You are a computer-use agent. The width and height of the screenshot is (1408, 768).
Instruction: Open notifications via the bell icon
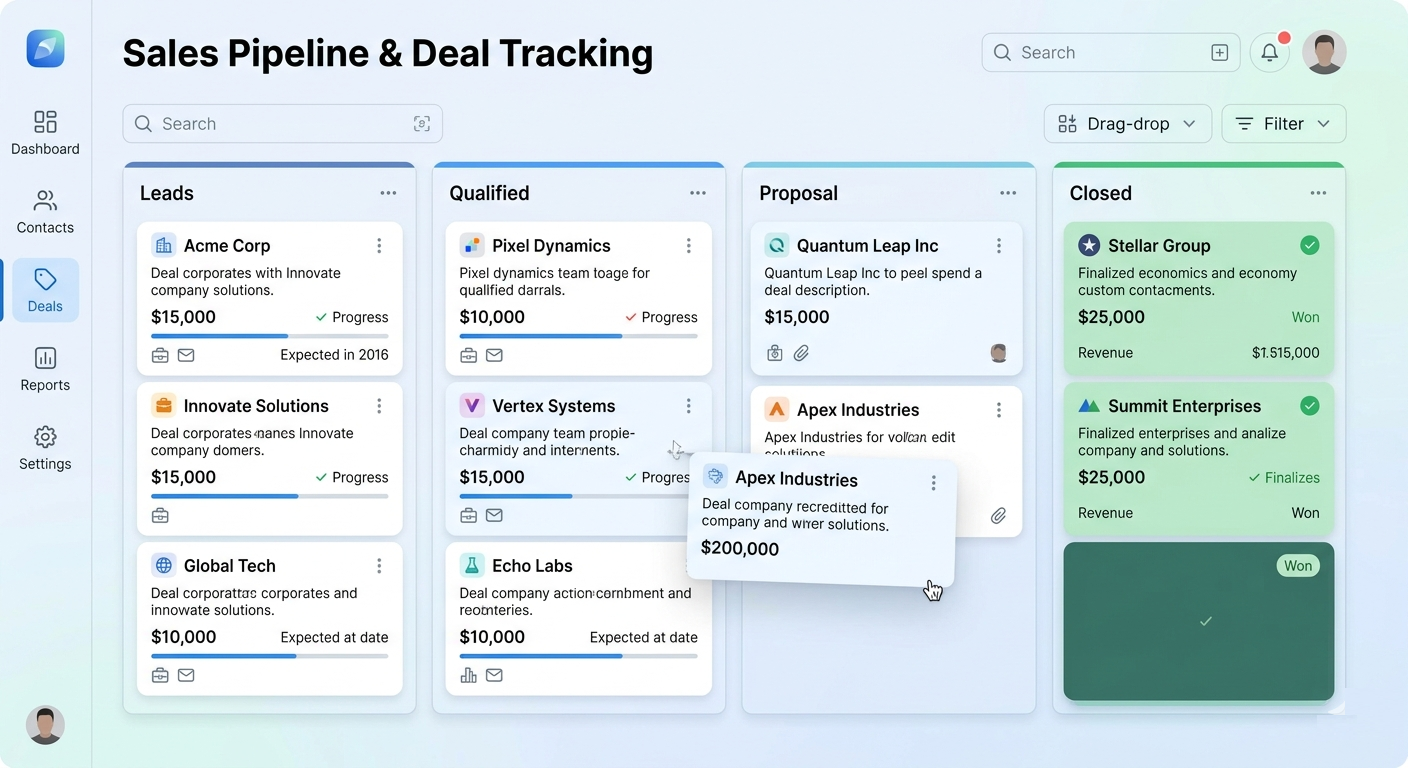pyautogui.click(x=1269, y=51)
